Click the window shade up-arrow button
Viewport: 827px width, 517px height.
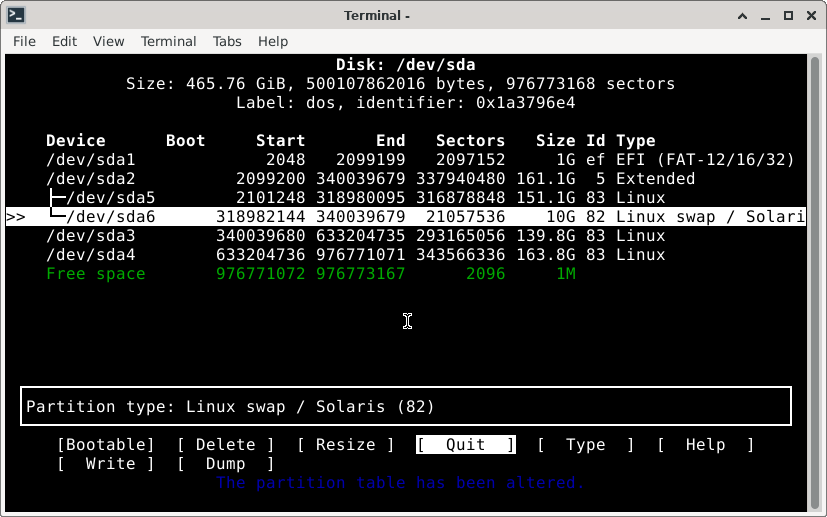click(742, 15)
